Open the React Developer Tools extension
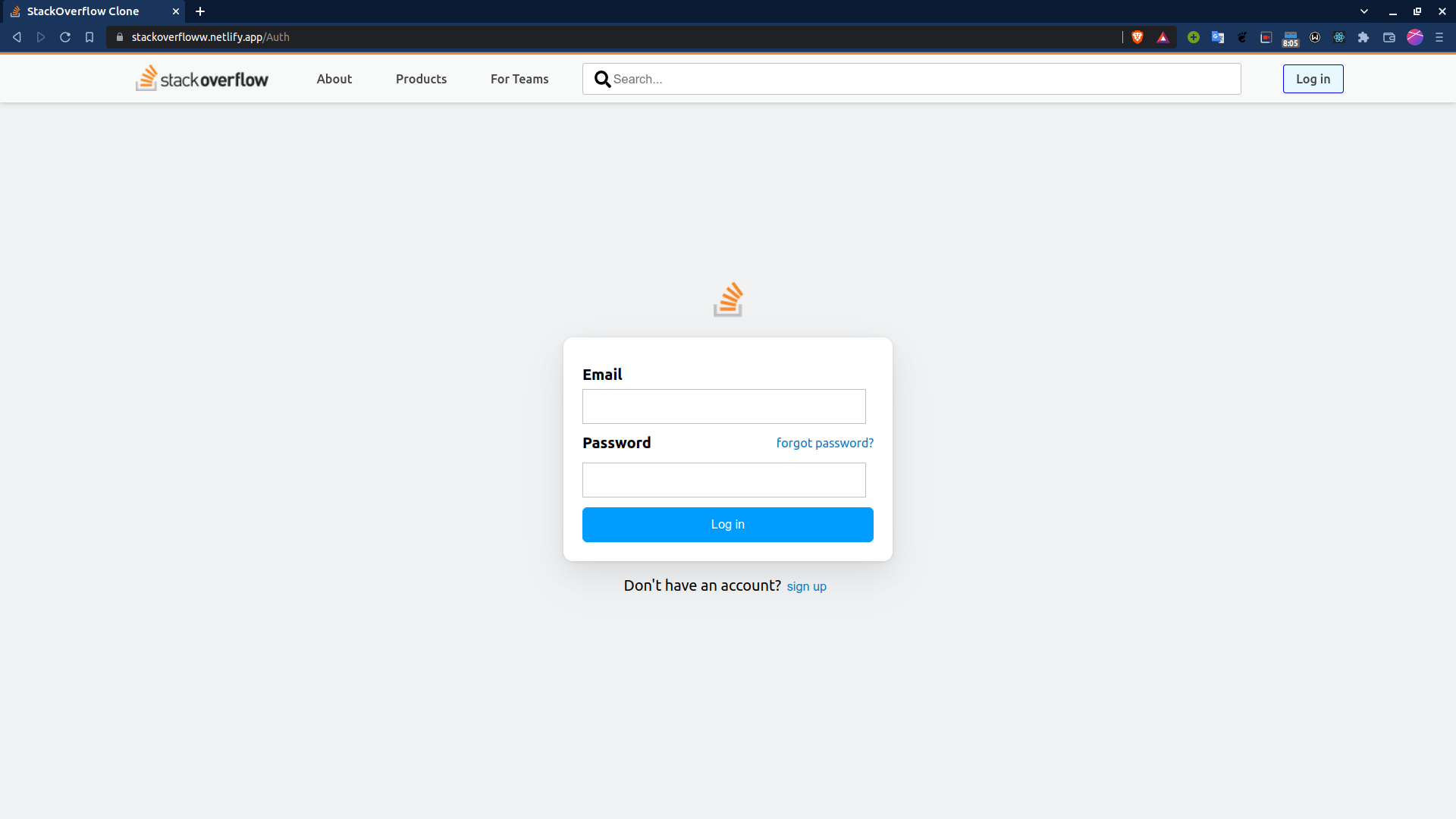Viewport: 1456px width, 819px height. coord(1339,37)
